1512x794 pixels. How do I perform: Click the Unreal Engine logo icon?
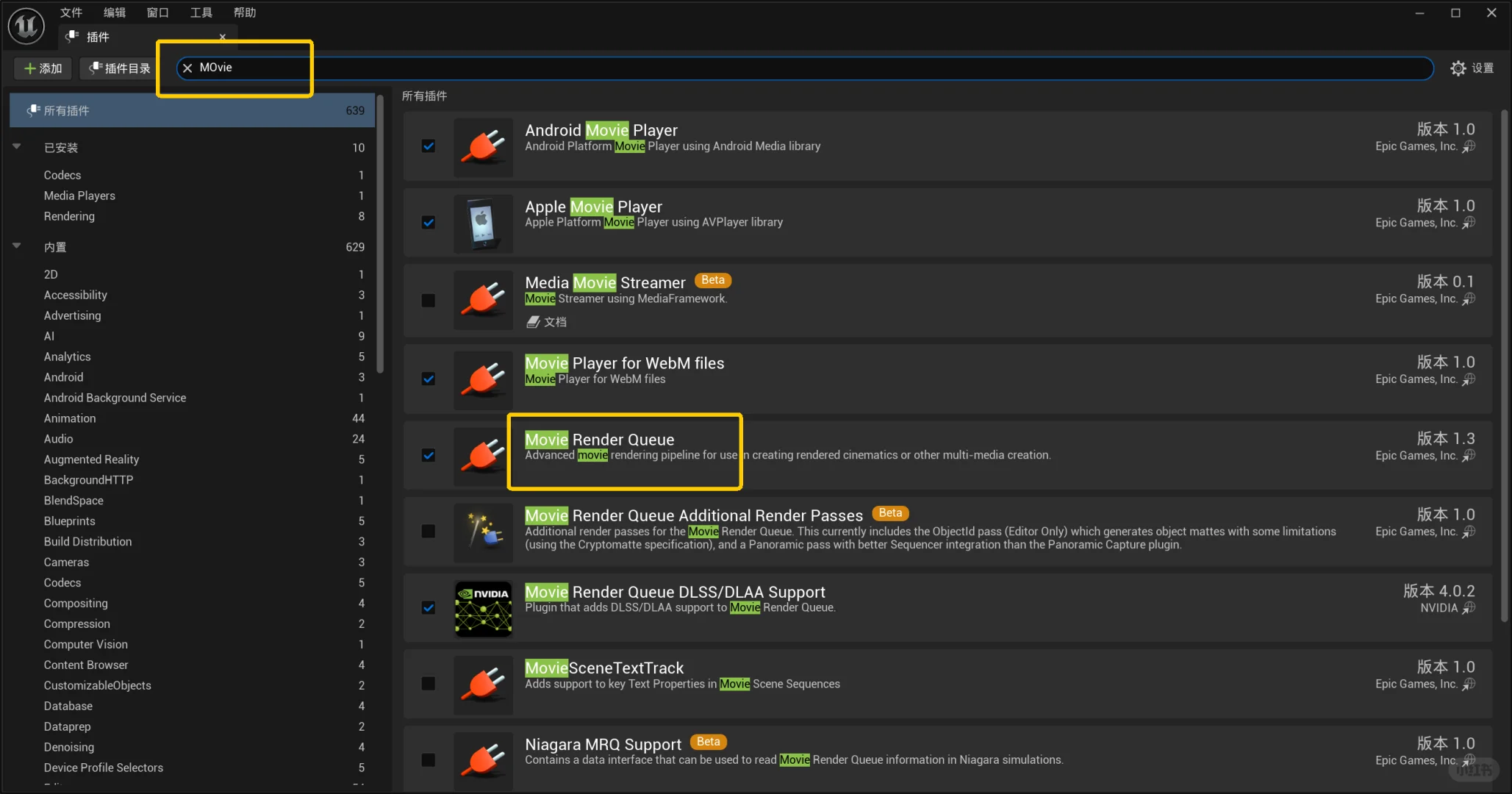[x=26, y=26]
